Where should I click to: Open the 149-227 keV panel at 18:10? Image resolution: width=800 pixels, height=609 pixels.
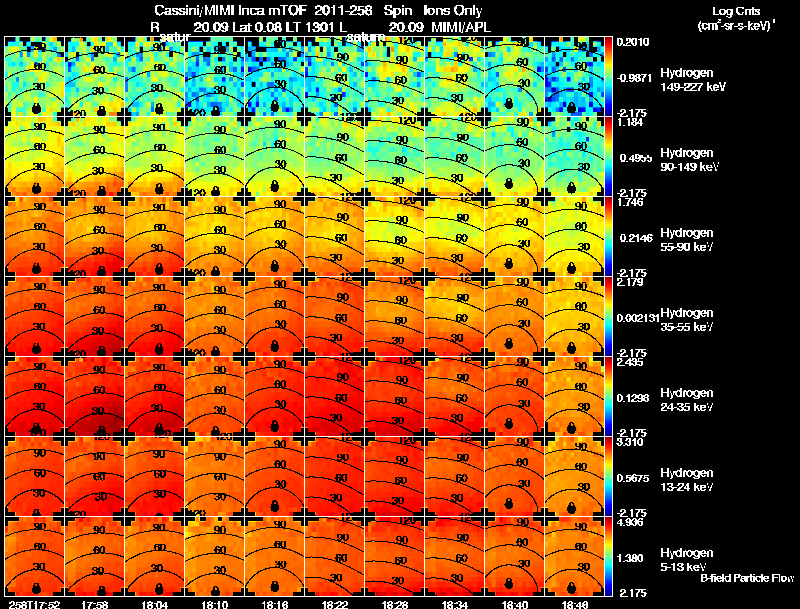pyautogui.click(x=215, y=77)
